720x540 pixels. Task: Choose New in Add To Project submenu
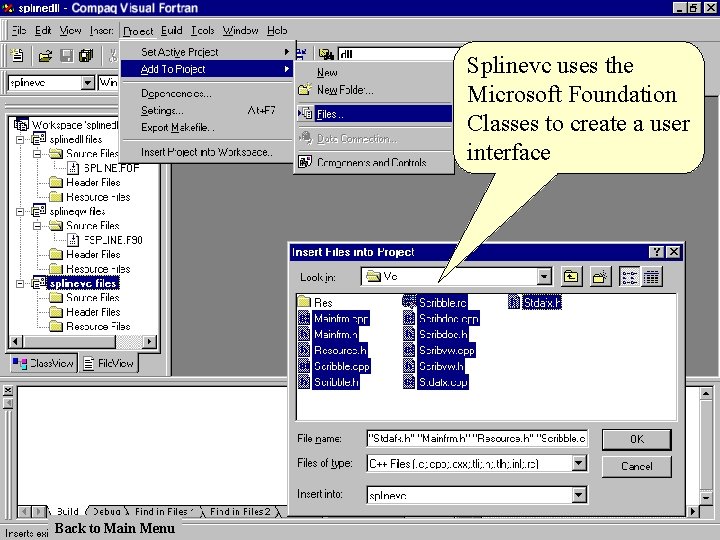374,73
